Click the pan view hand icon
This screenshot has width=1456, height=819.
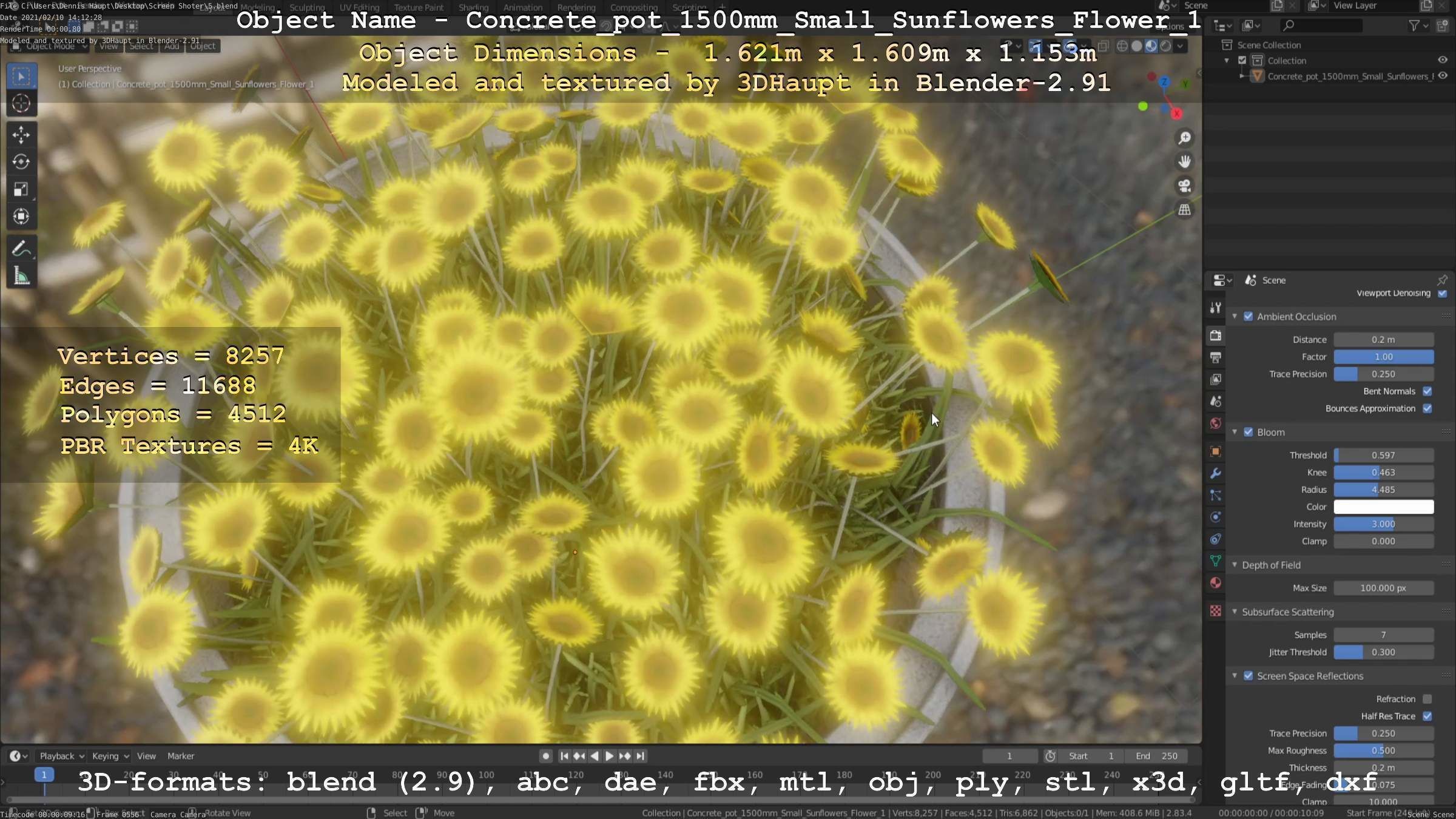click(x=1184, y=162)
